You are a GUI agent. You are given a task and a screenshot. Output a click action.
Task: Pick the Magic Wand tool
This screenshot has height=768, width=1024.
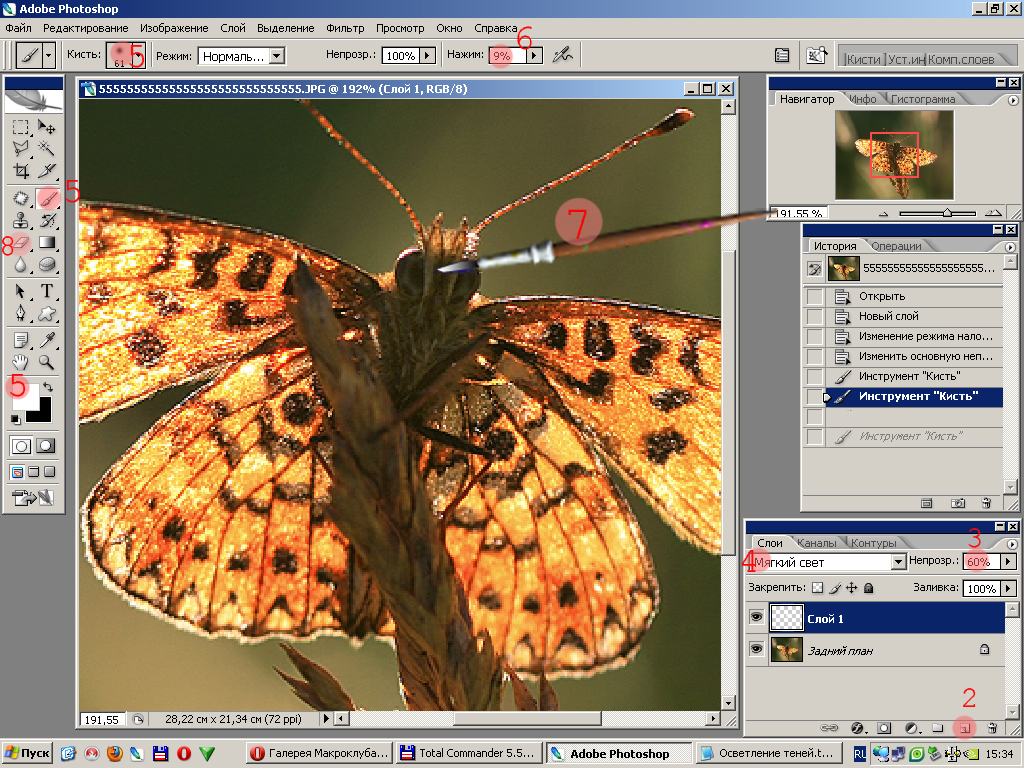coord(46,148)
